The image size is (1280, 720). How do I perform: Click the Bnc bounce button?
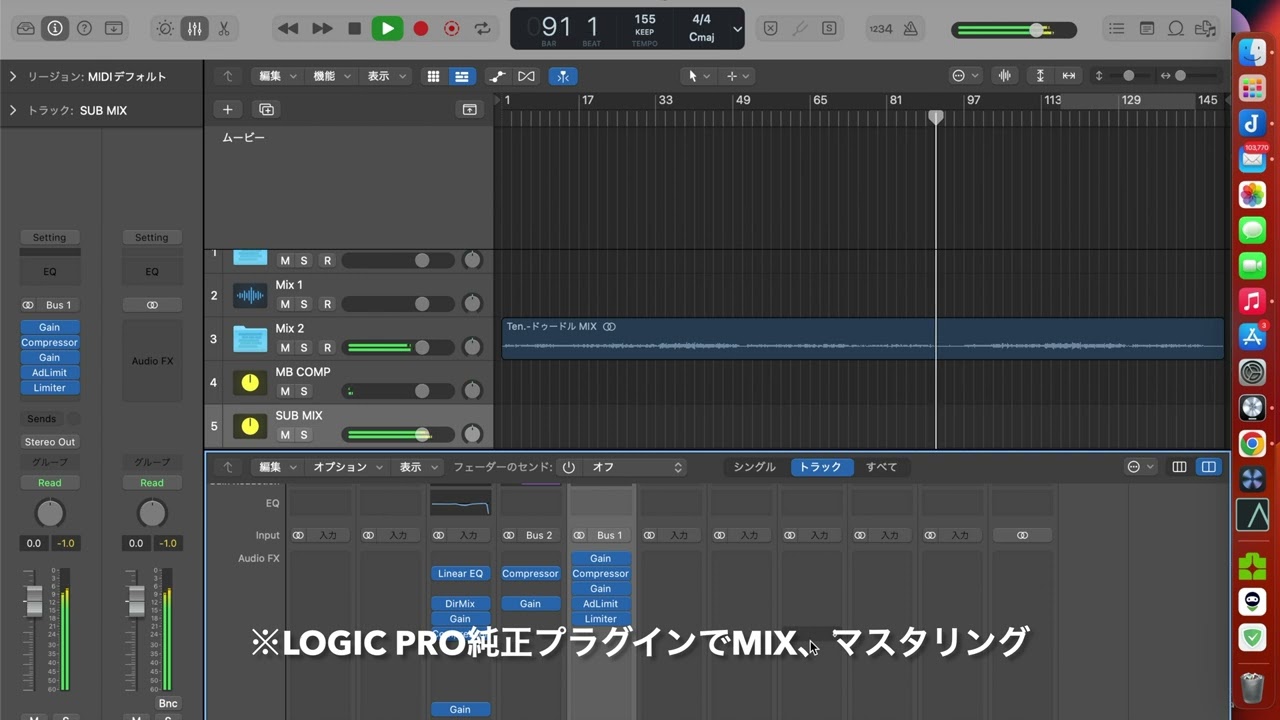pyautogui.click(x=168, y=704)
